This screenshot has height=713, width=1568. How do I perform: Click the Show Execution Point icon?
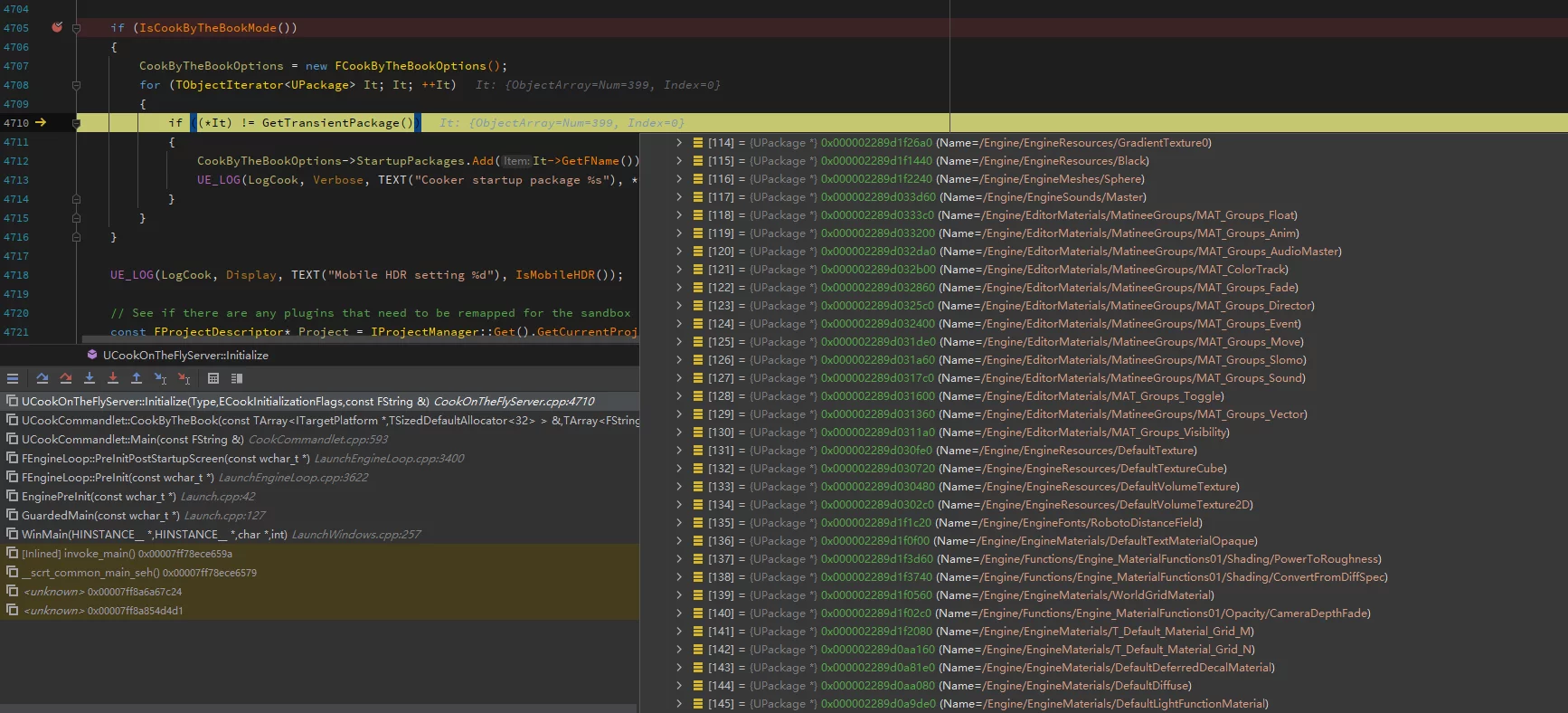click(13, 378)
